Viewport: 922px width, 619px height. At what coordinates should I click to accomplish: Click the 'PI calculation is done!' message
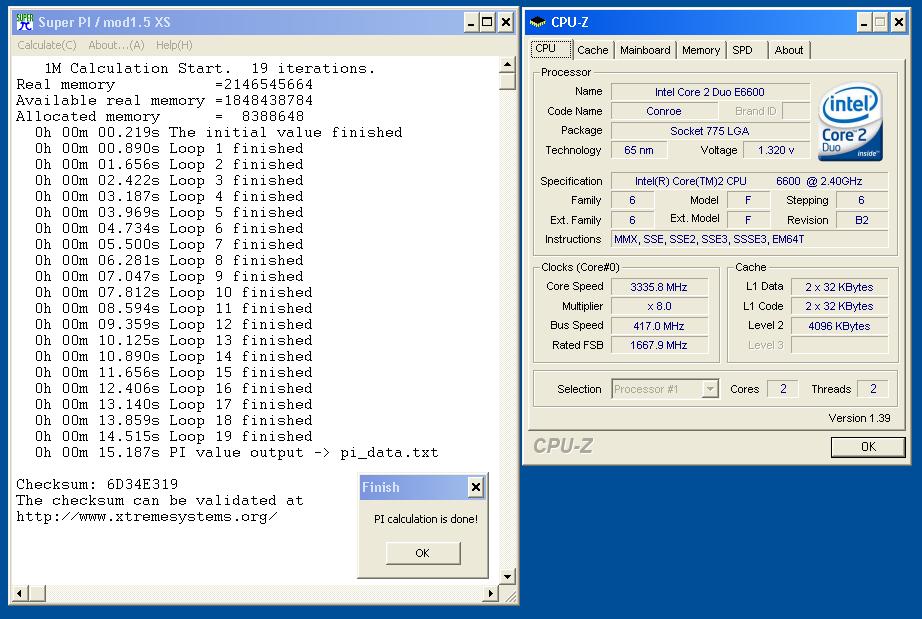[x=426, y=519]
